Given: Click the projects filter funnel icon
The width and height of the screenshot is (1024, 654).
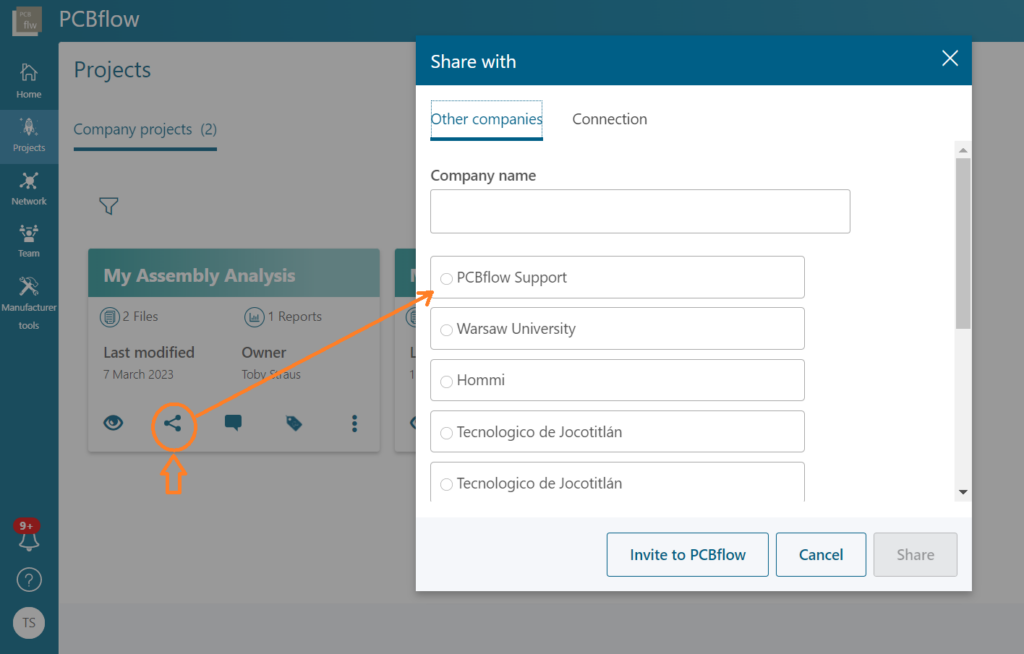Looking at the screenshot, I should click(x=108, y=206).
